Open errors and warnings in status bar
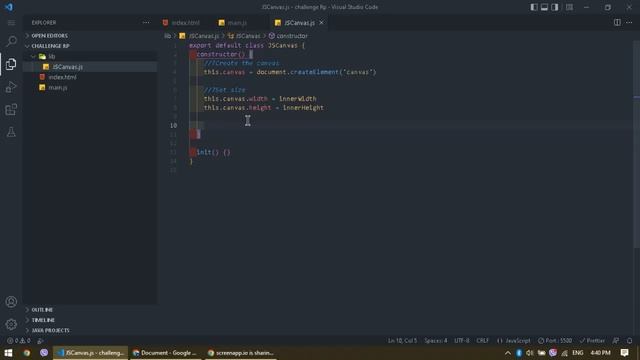Screen dimensions: 640x360 pyautogui.click(x=18, y=340)
